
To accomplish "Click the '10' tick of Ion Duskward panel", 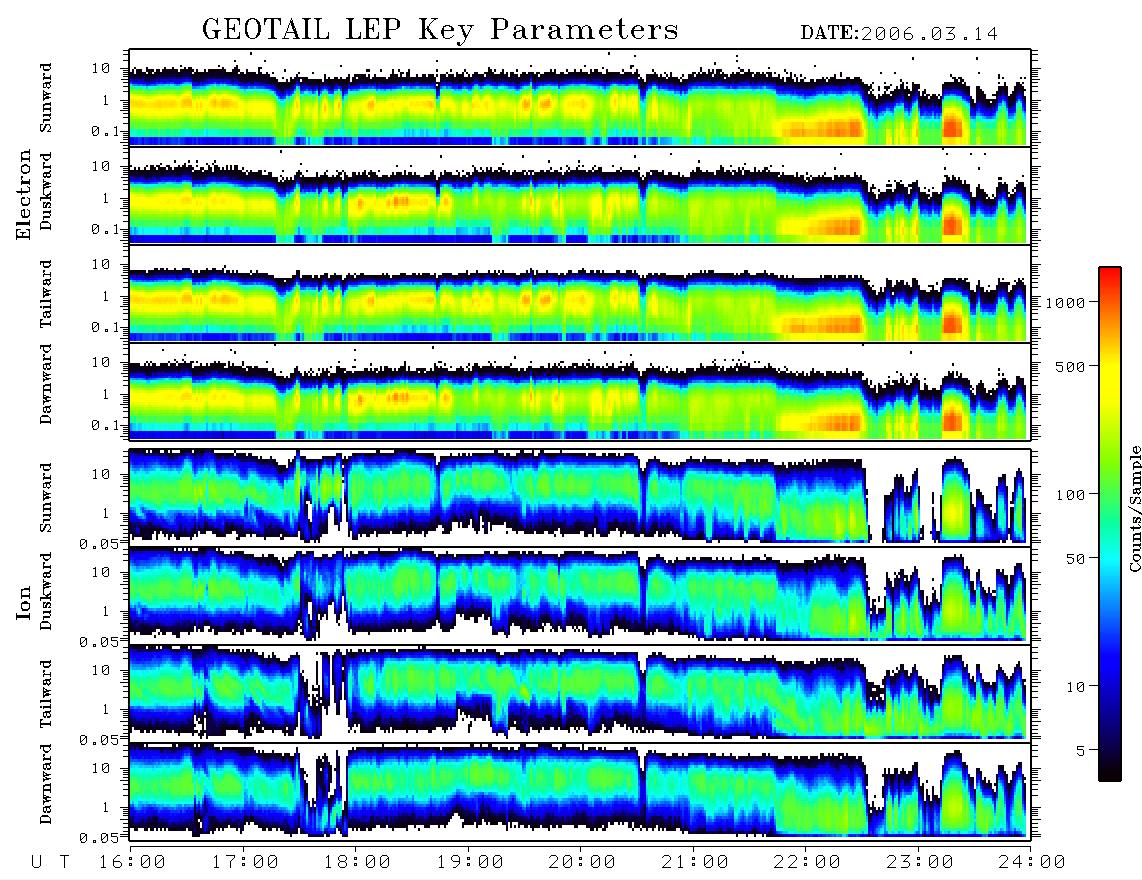I will tap(101, 573).
